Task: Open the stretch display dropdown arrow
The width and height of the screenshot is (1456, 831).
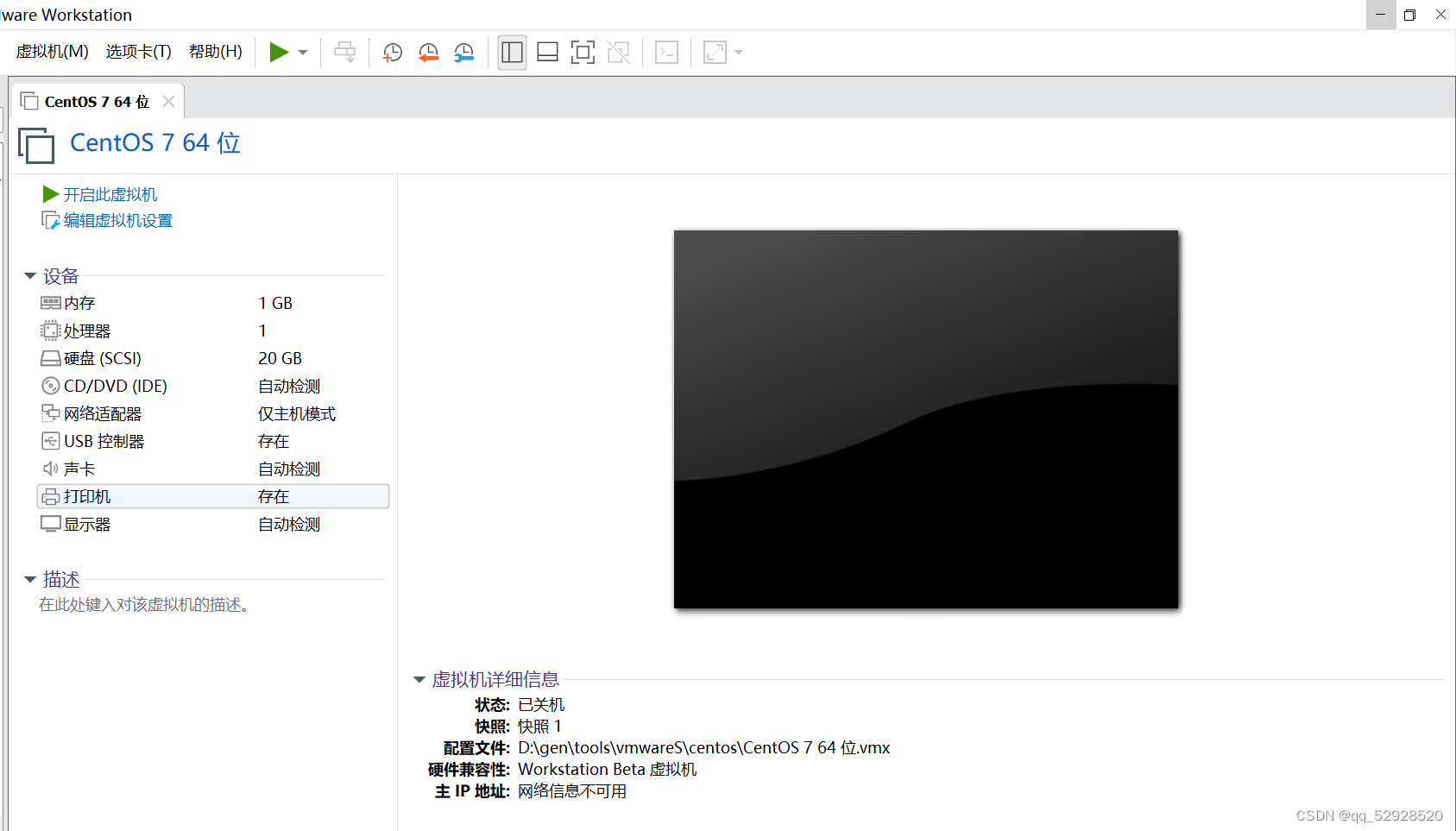Action: (x=739, y=53)
